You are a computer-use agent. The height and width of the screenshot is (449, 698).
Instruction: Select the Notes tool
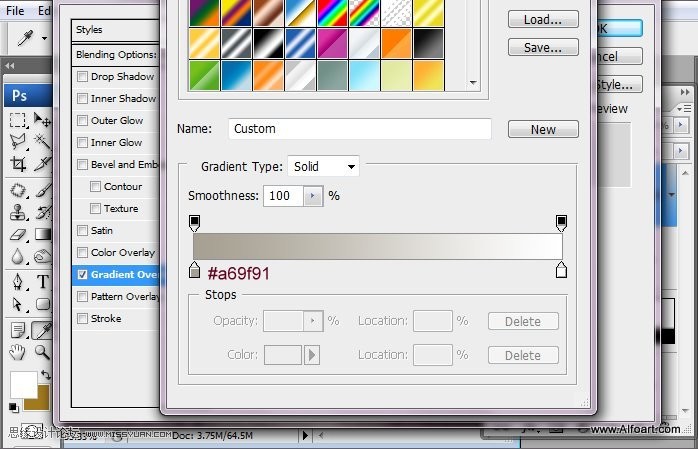coord(17,331)
